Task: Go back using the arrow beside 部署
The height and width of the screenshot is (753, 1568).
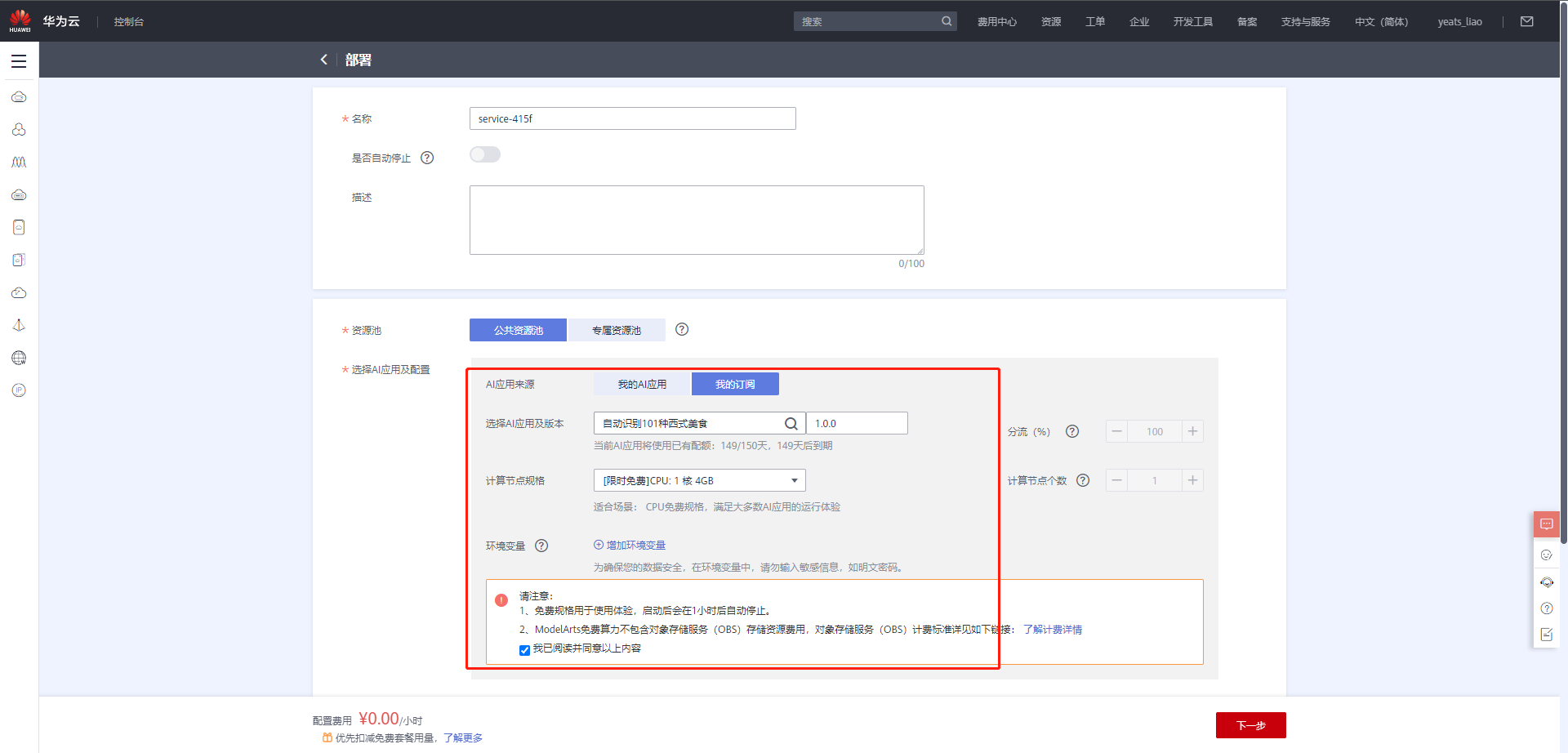Action: coord(324,60)
